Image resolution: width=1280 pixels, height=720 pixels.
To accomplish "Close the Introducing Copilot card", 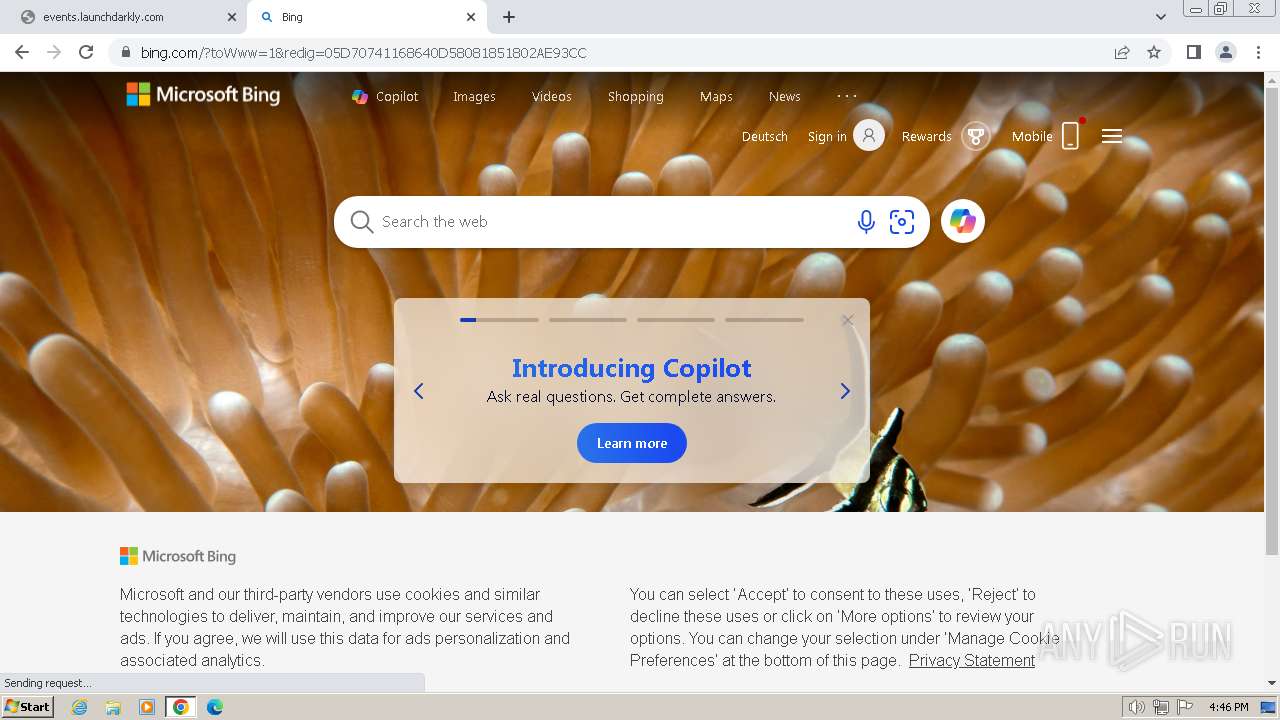I will [848, 320].
